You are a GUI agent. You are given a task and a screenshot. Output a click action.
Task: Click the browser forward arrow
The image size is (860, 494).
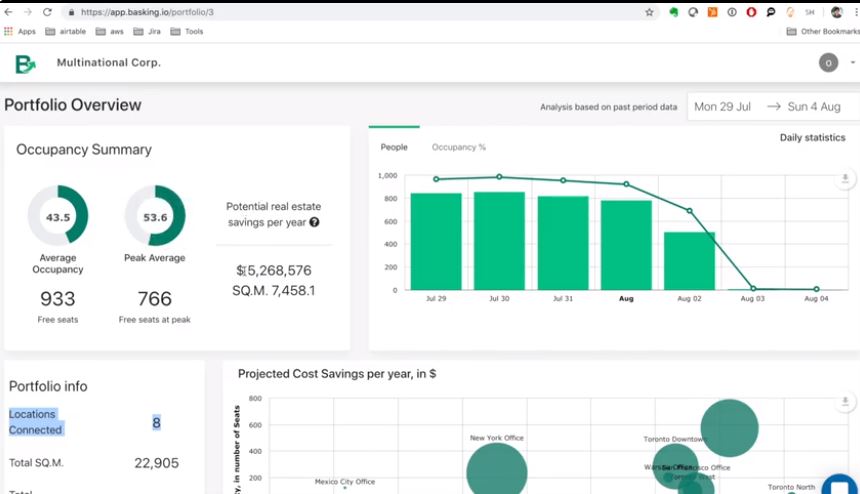pyautogui.click(x=27, y=12)
